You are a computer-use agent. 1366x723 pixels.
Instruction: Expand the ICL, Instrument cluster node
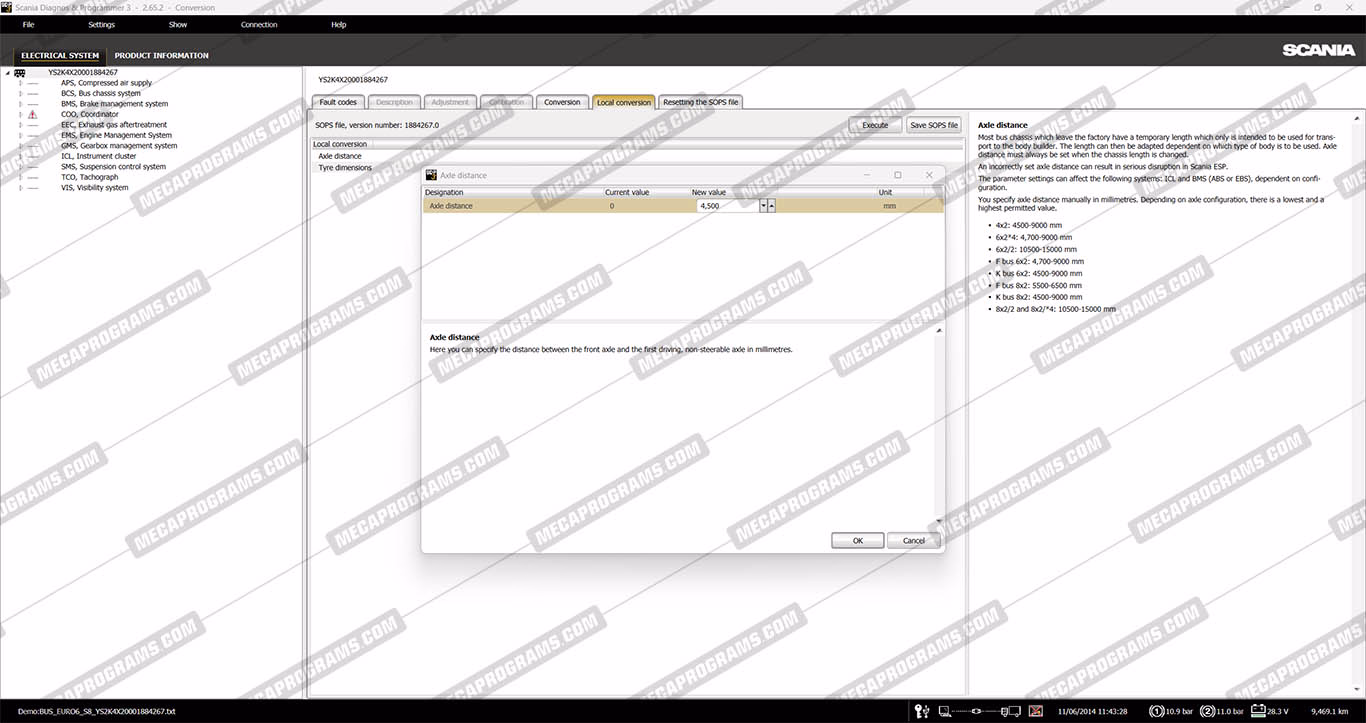pos(20,156)
